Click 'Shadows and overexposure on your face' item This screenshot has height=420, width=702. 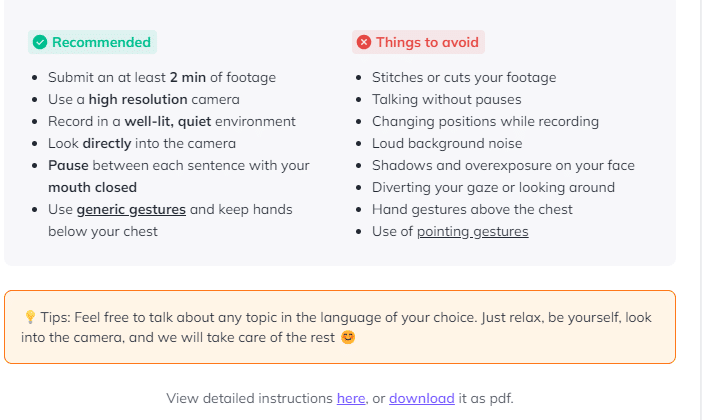(x=503, y=165)
